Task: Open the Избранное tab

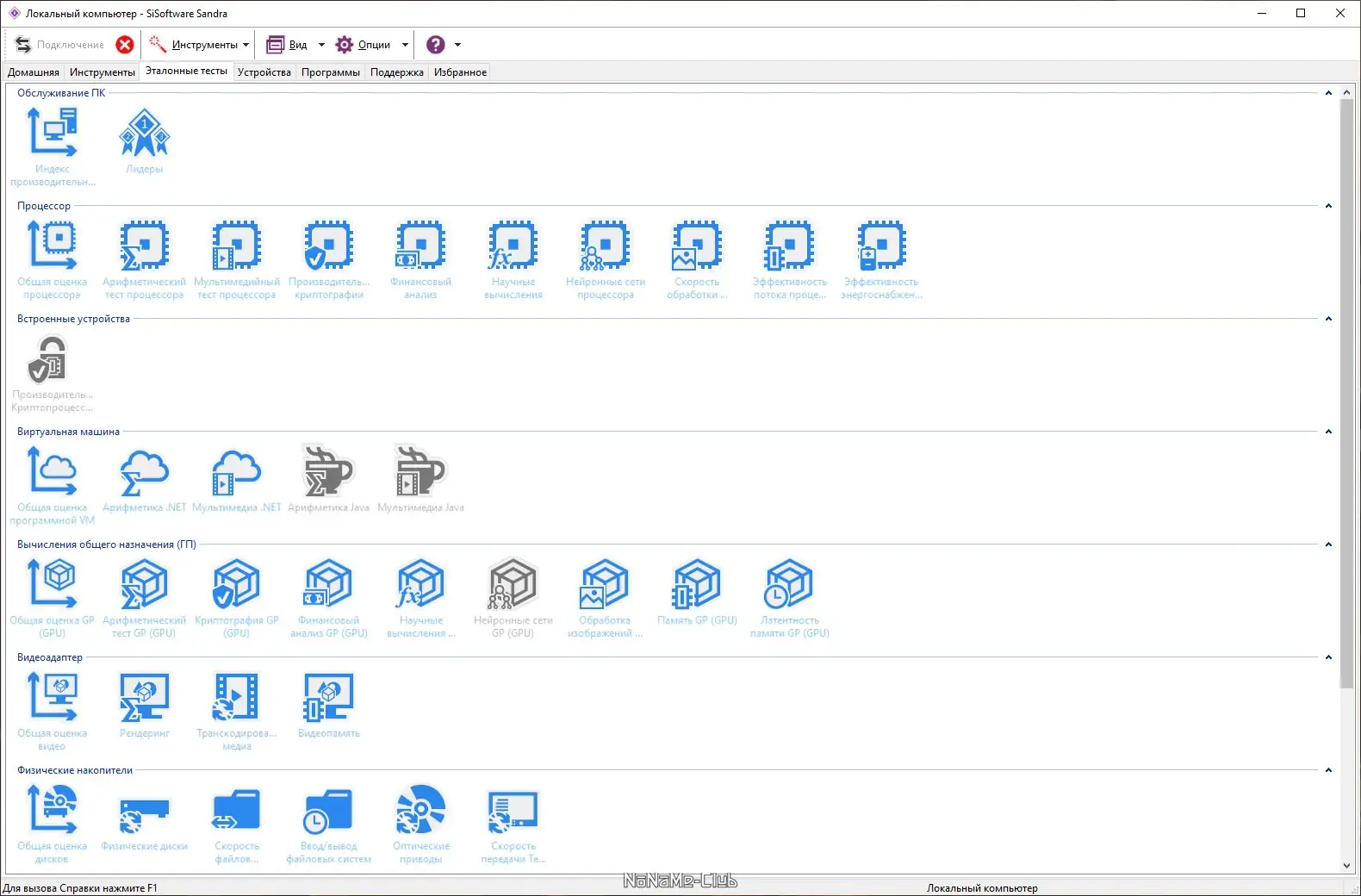Action: [461, 72]
